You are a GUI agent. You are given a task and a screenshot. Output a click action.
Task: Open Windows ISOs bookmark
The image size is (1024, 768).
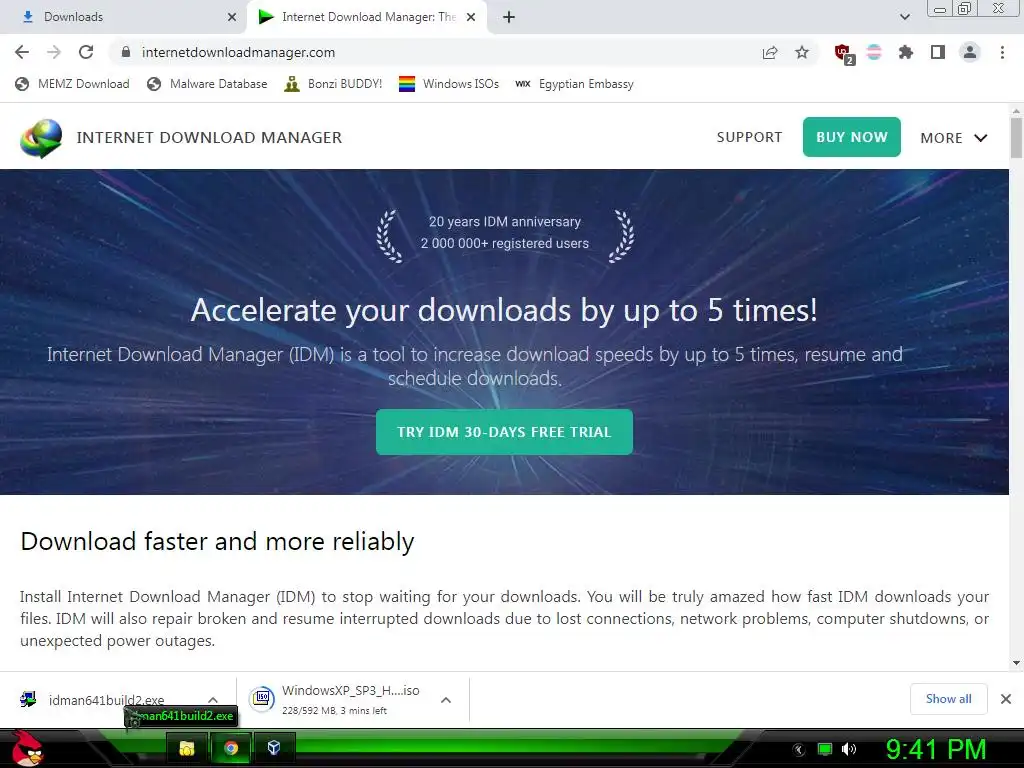(x=449, y=84)
